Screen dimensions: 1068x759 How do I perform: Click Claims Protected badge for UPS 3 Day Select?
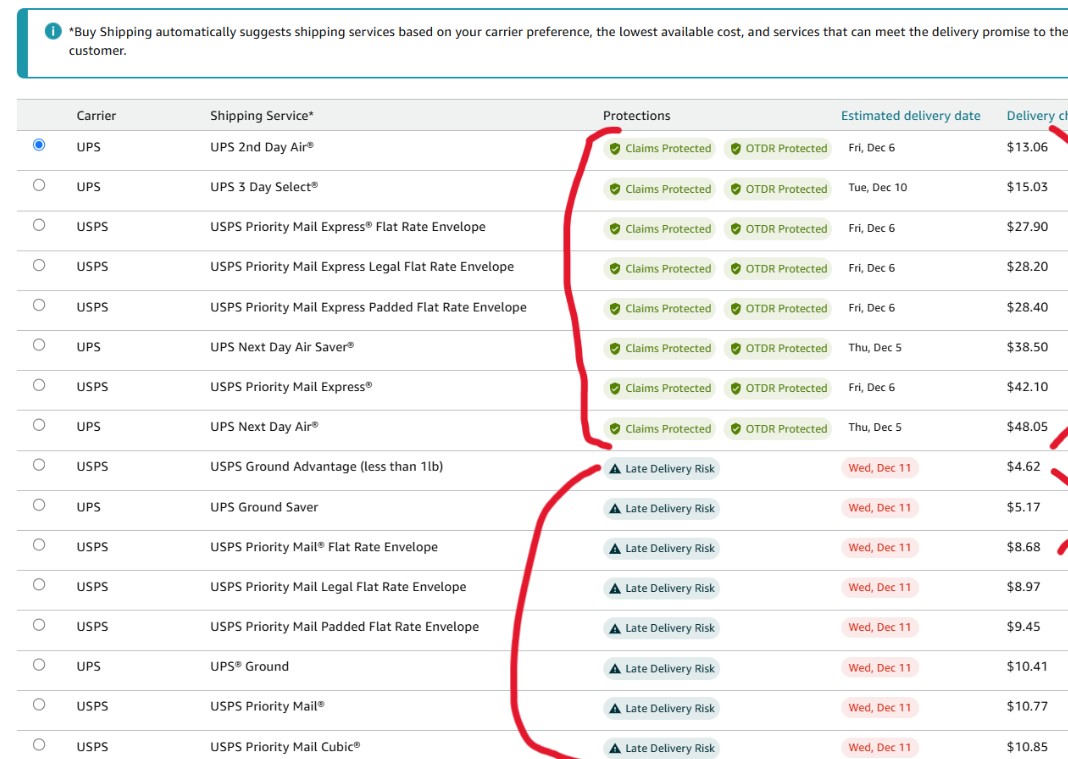(659, 189)
